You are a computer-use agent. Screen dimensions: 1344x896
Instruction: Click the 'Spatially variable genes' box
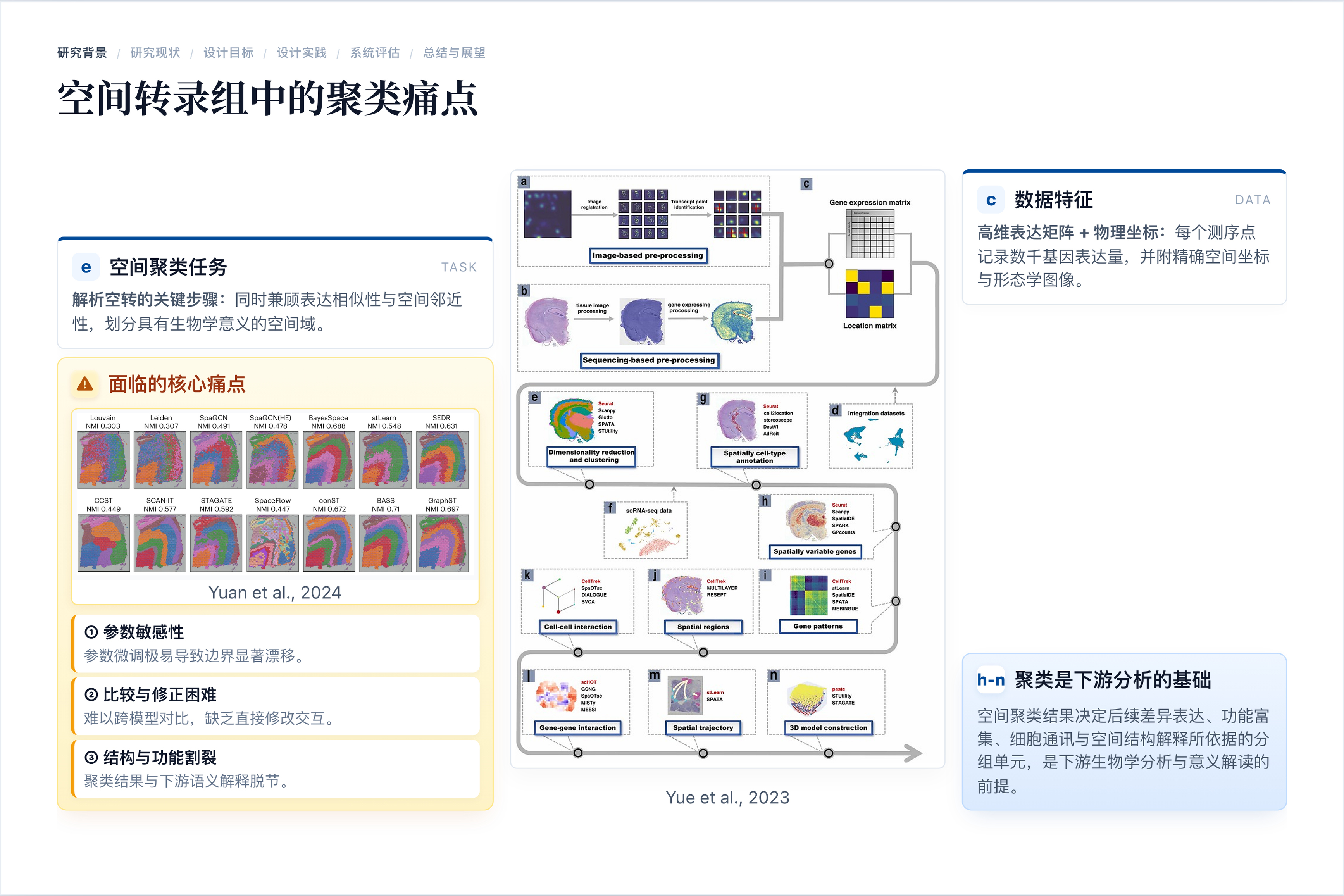[815, 551]
